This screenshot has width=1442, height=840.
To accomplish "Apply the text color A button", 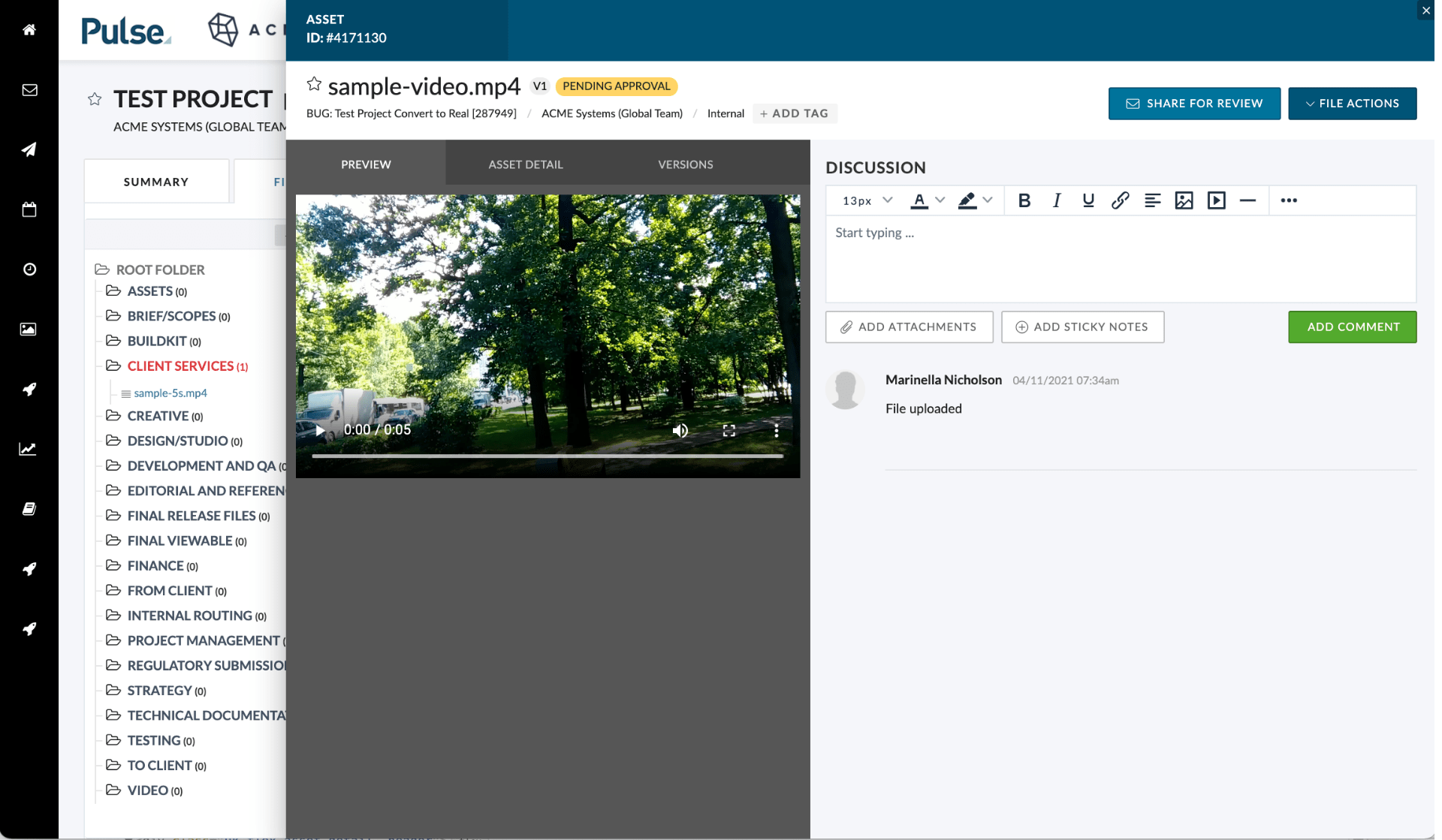I will pyautogui.click(x=919, y=200).
